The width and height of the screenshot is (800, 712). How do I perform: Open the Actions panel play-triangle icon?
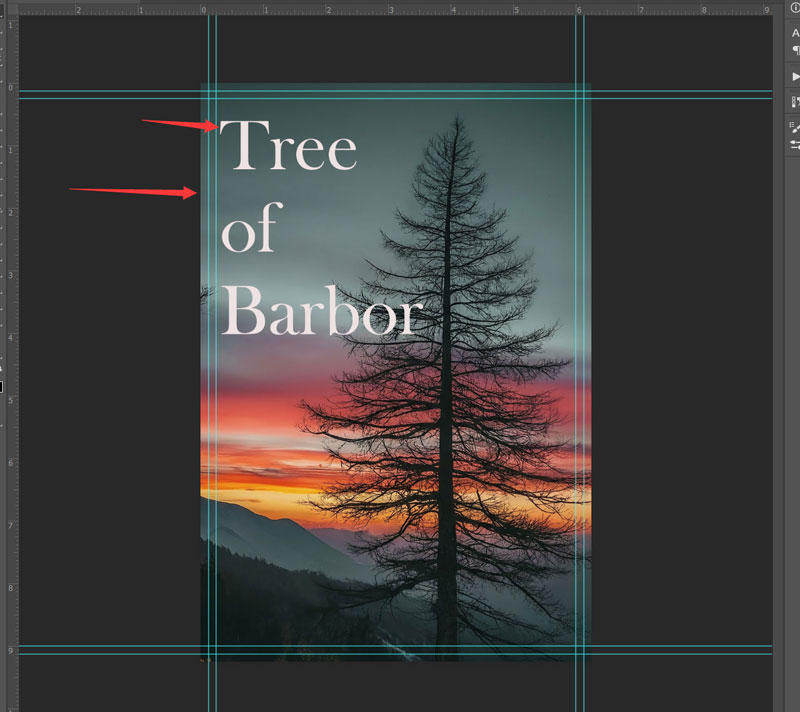point(795,77)
